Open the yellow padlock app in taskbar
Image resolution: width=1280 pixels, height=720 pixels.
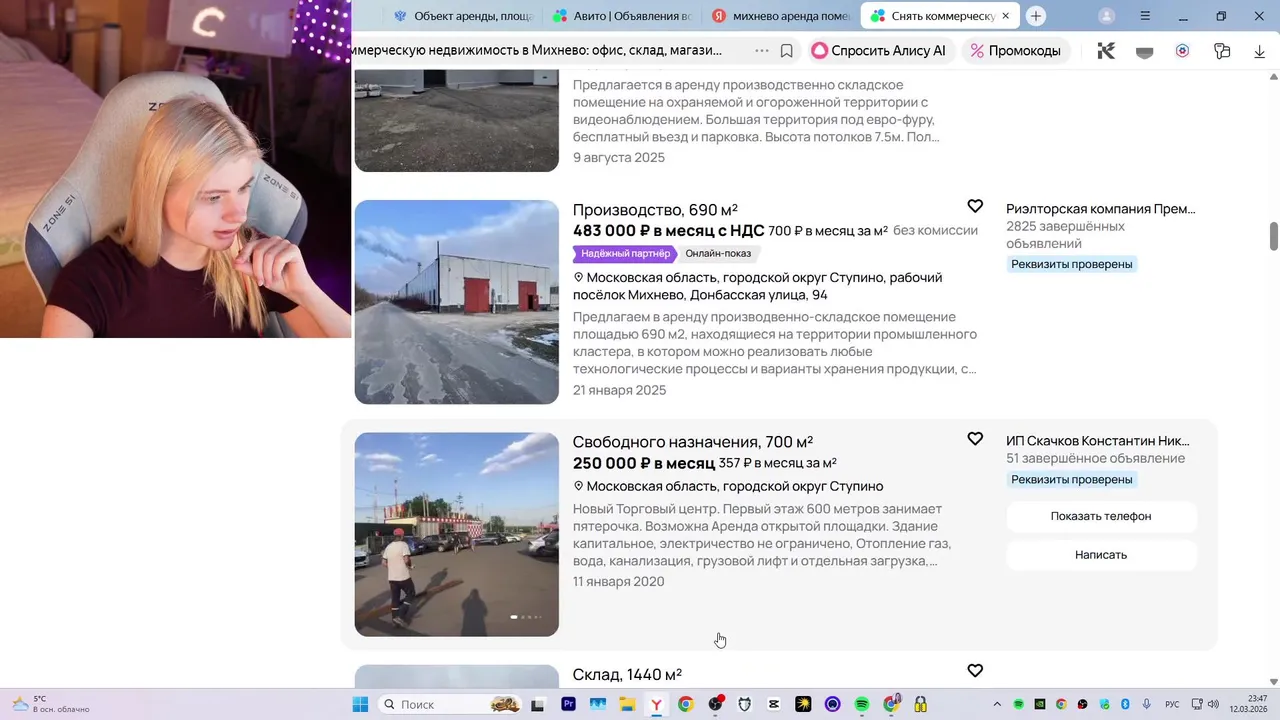click(x=920, y=704)
